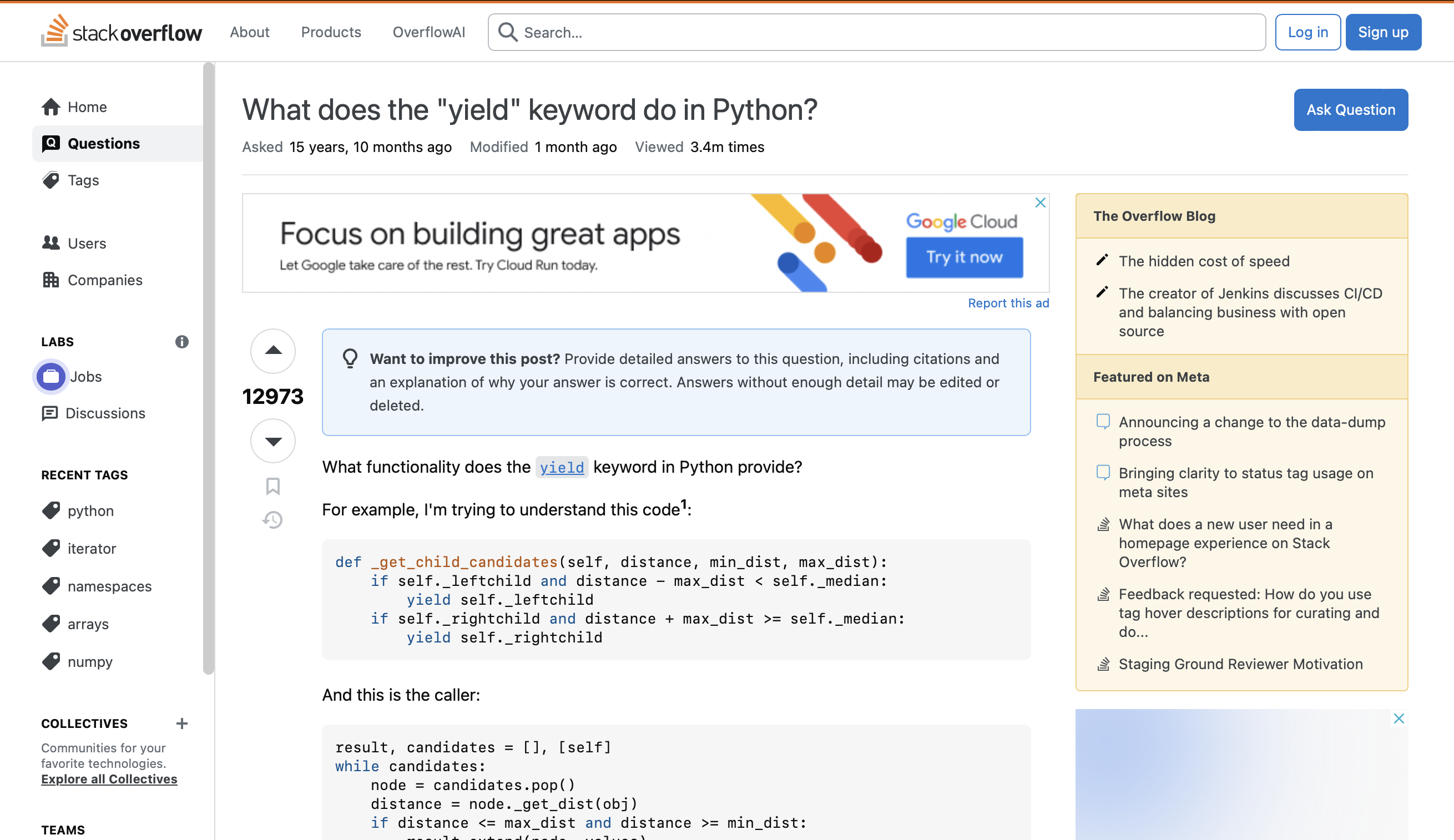Open the Products menu

coord(331,32)
